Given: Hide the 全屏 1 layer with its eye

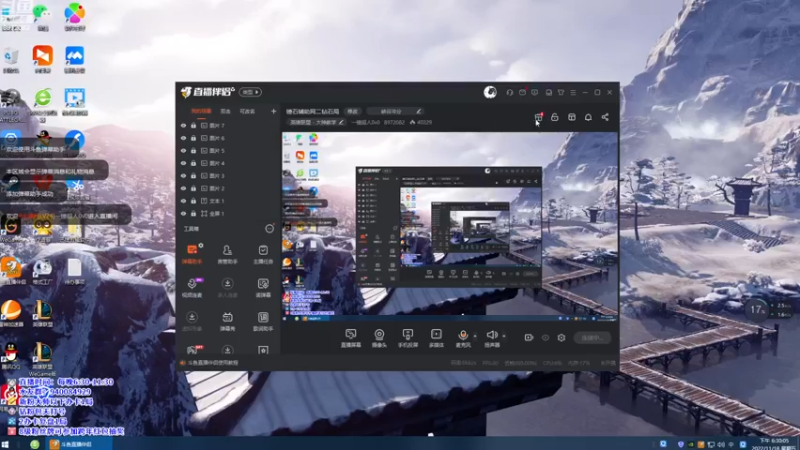Looking at the screenshot, I should (x=184, y=213).
